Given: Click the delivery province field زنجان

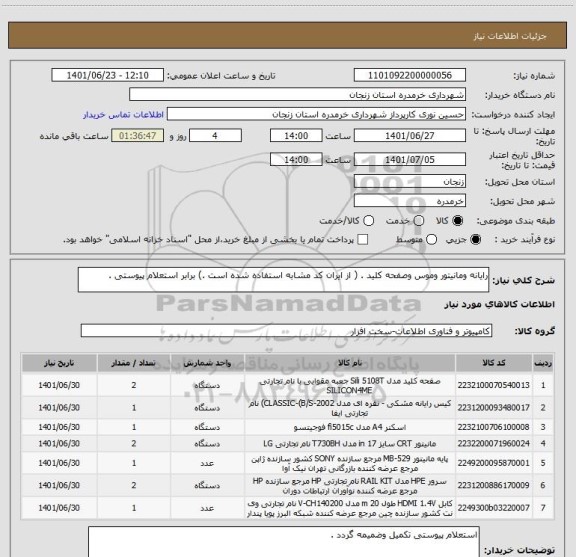Looking at the screenshot, I should (x=410, y=182).
